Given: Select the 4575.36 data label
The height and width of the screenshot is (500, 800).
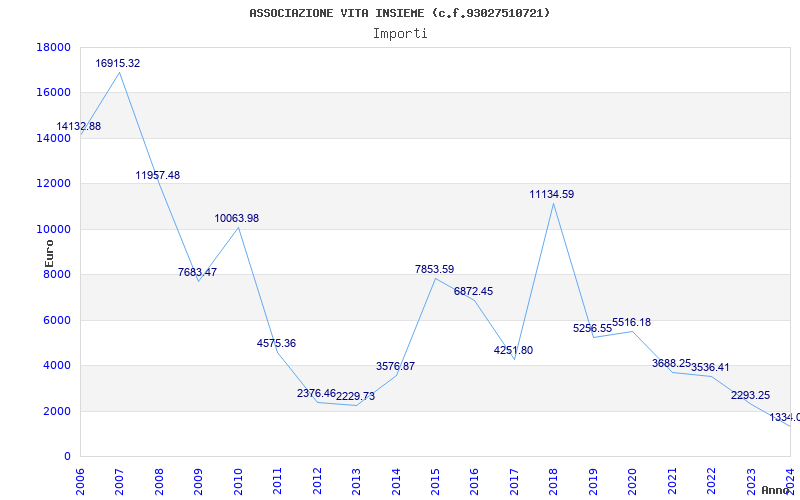Looking at the screenshot, I should (277, 343).
